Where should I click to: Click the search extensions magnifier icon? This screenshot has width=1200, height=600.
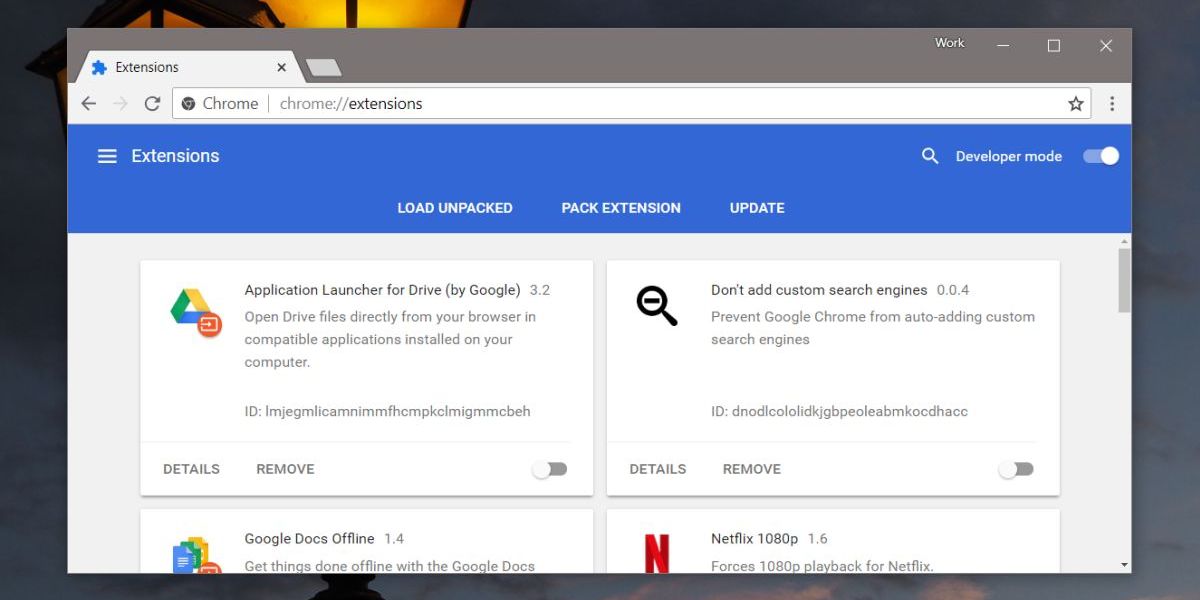(930, 156)
